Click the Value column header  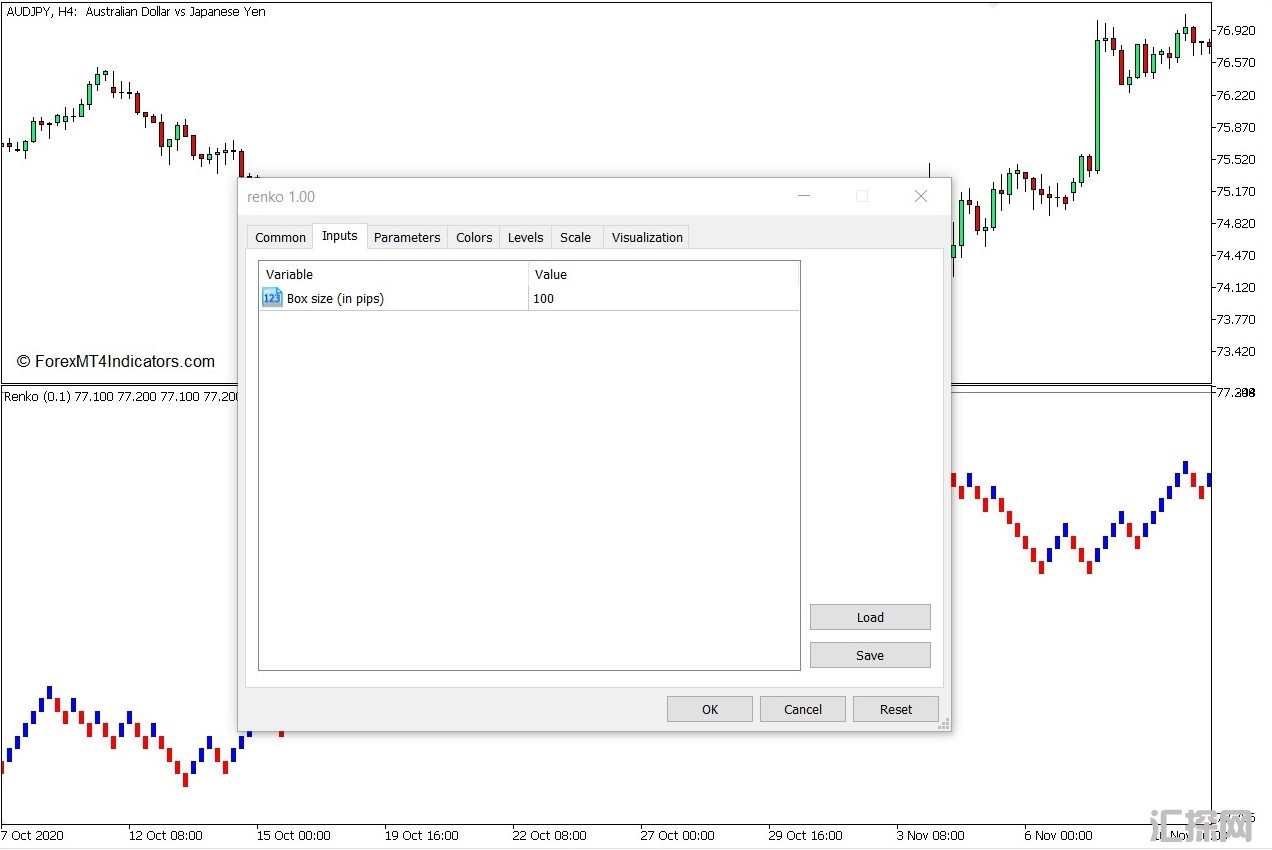pos(664,274)
